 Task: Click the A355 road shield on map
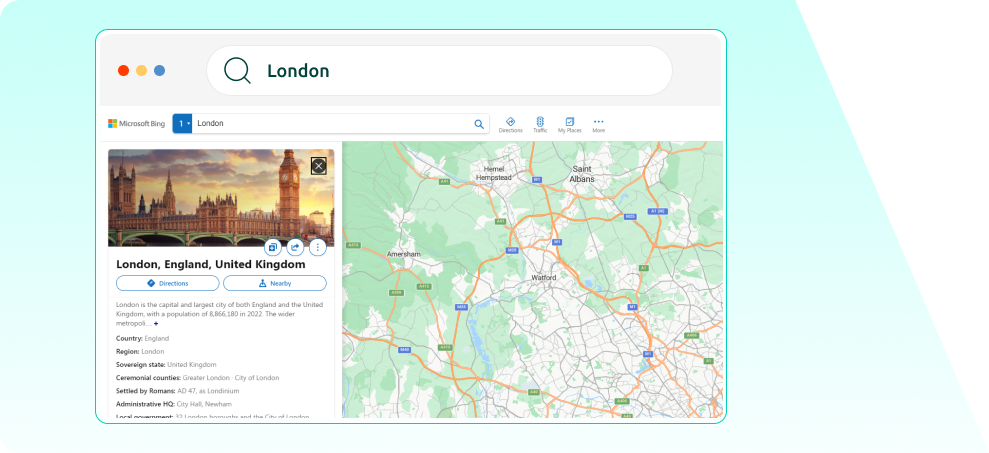tap(396, 293)
